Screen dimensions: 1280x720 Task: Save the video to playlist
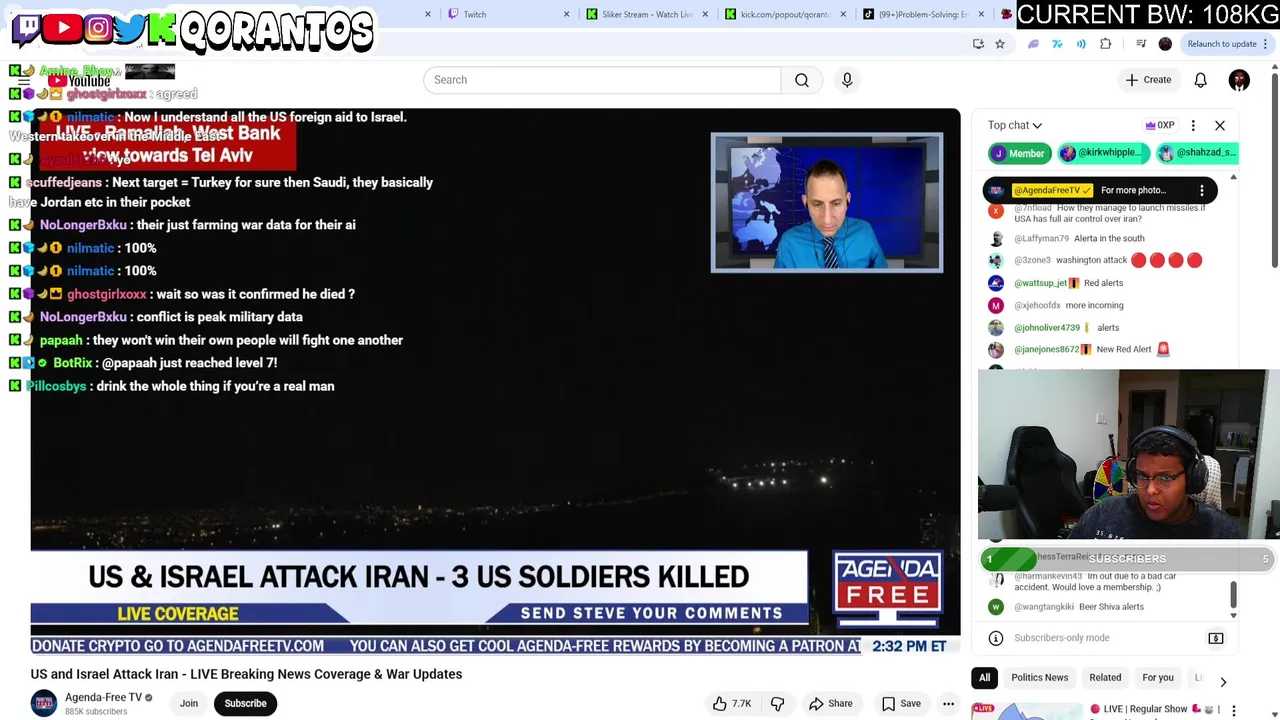[900, 703]
